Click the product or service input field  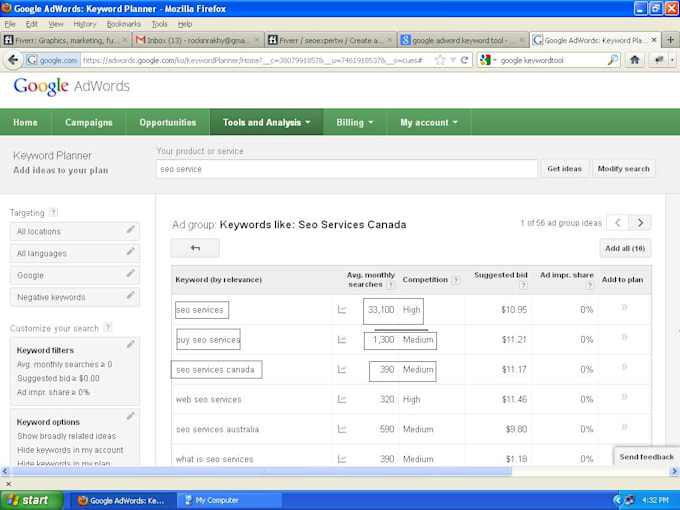click(x=347, y=169)
